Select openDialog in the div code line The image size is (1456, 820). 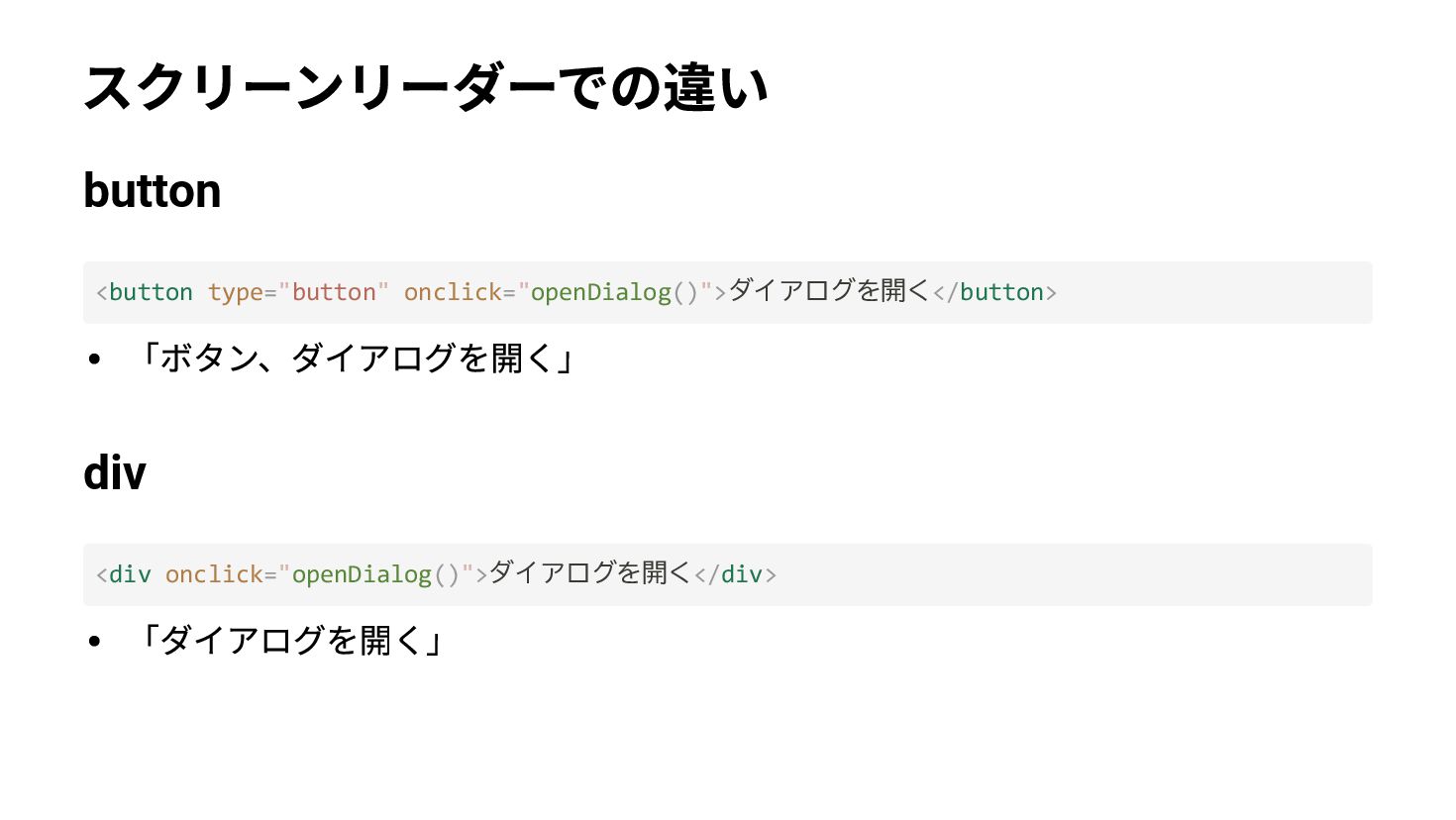(362, 574)
